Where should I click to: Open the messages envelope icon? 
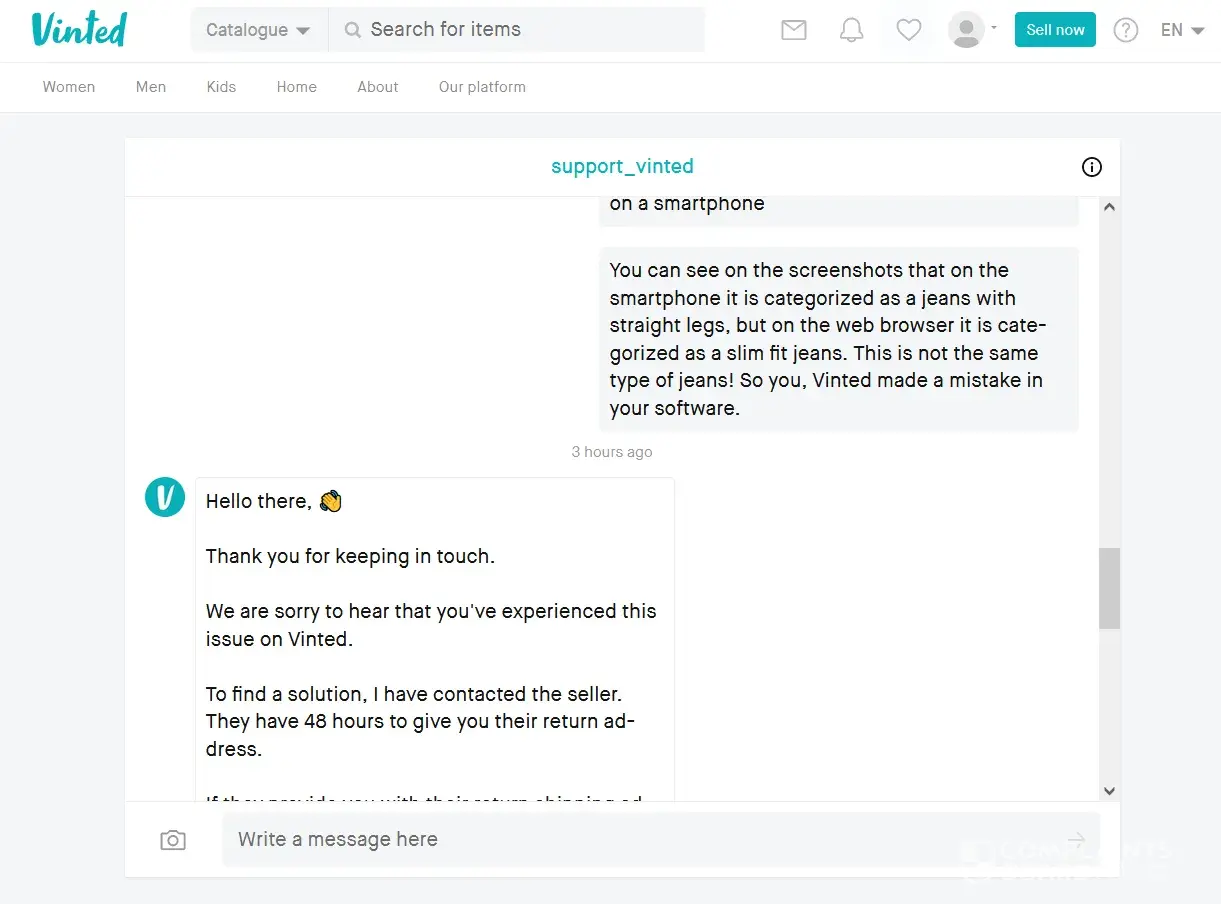coord(793,30)
